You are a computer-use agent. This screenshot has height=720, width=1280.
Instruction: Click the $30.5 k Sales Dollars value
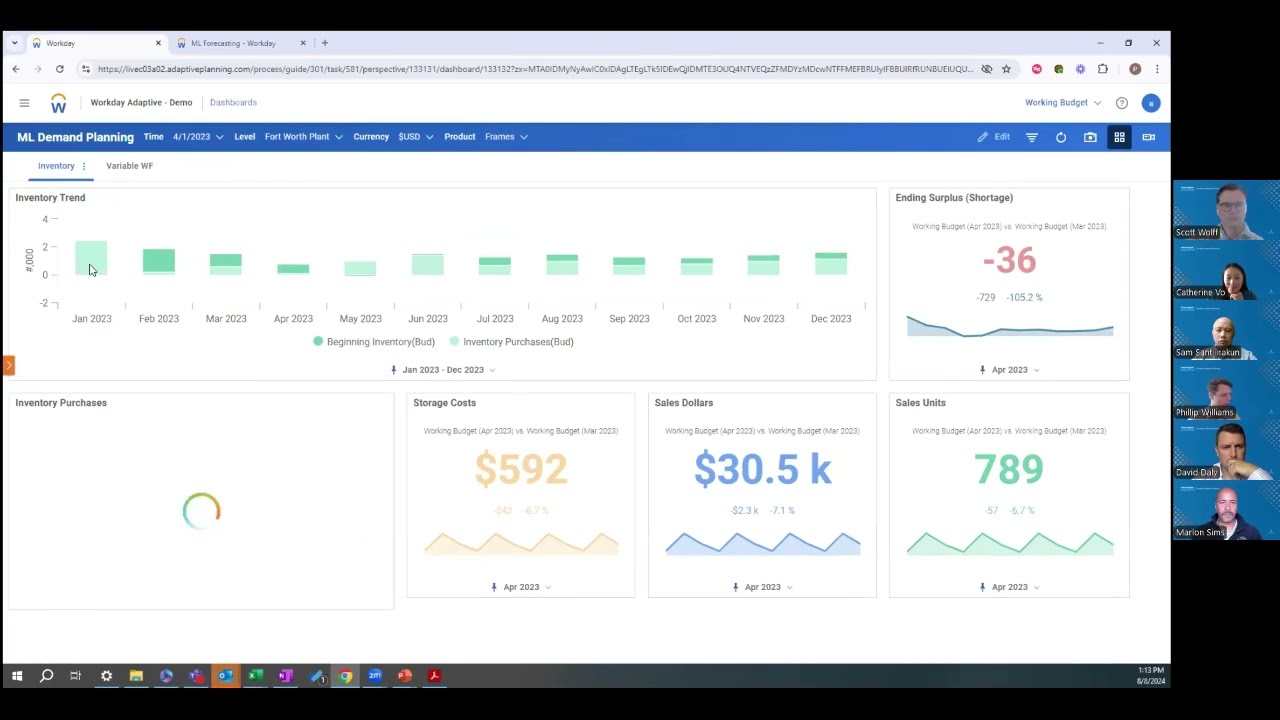pos(763,469)
